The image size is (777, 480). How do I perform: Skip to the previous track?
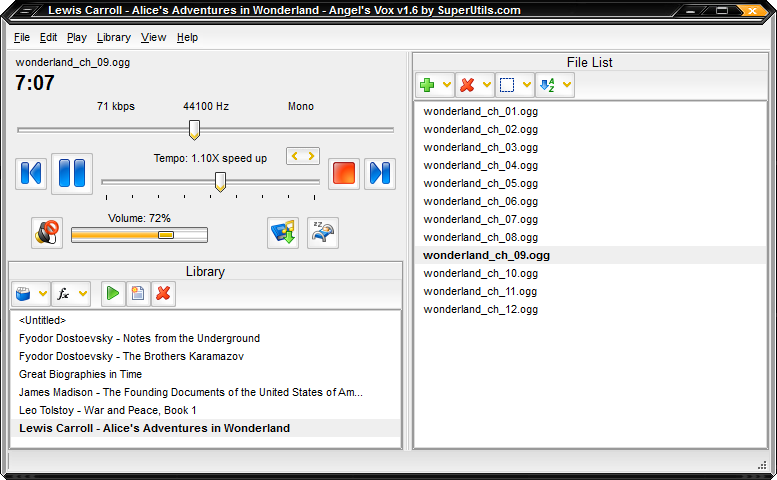(31, 173)
